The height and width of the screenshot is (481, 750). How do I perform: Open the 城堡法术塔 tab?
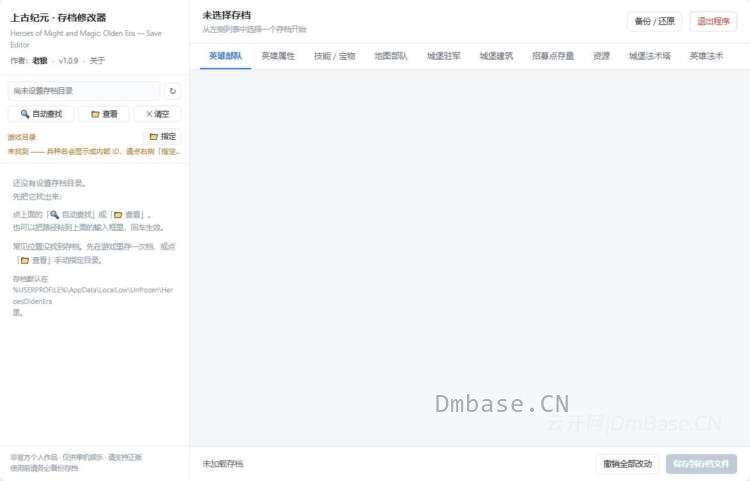pos(650,56)
